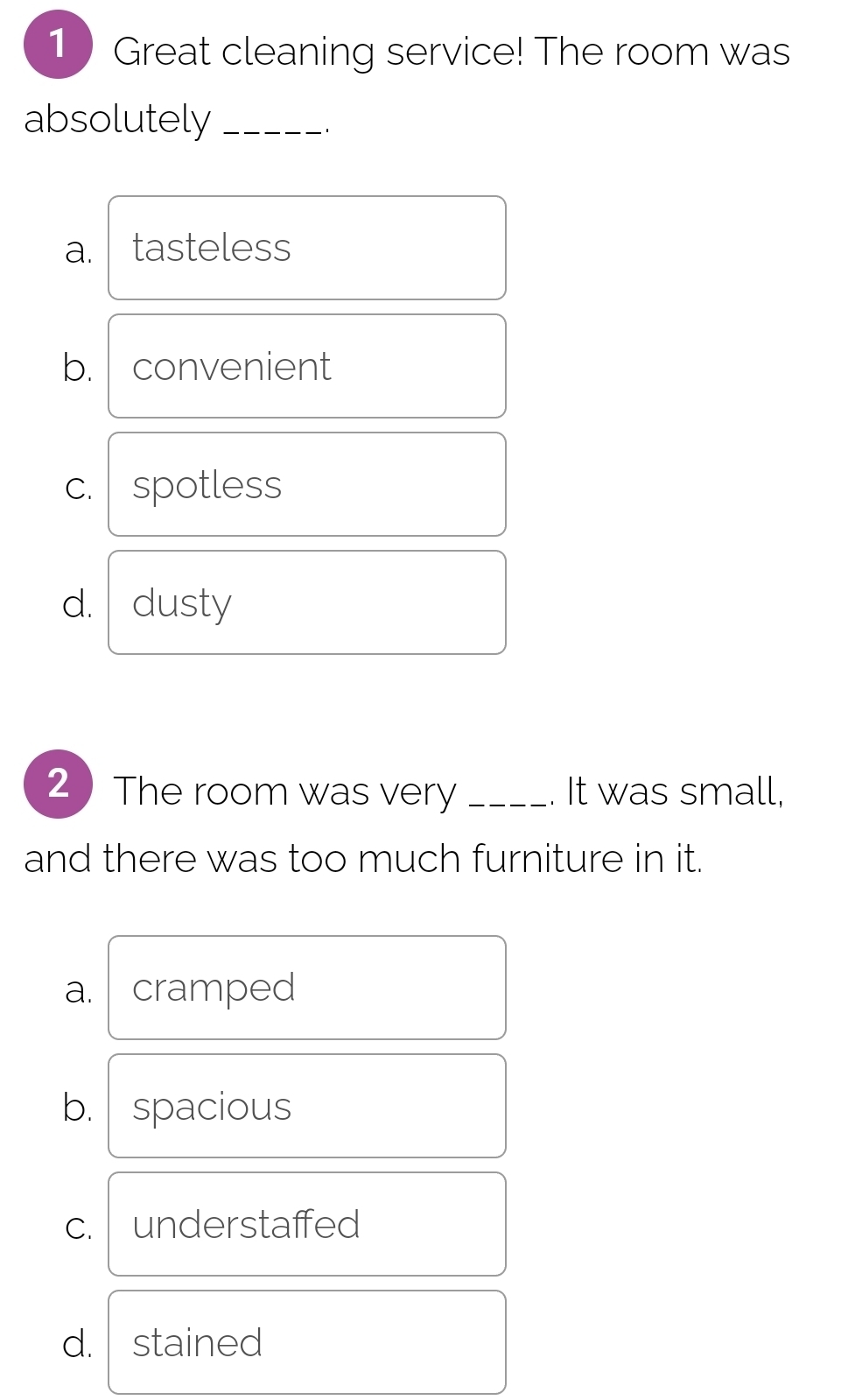Image resolution: width=855 pixels, height=1400 pixels.
Task: Click letter 'd.' beside dusty
Action: [78, 604]
